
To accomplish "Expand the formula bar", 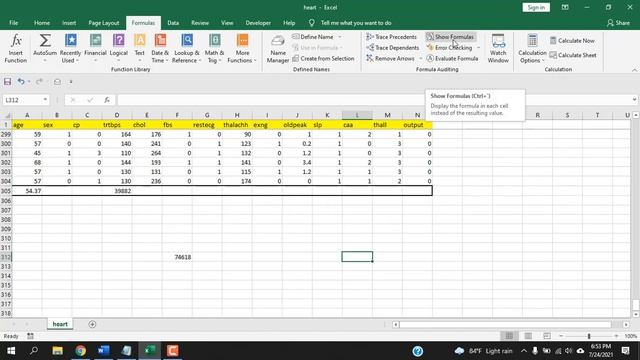I will coord(634,100).
